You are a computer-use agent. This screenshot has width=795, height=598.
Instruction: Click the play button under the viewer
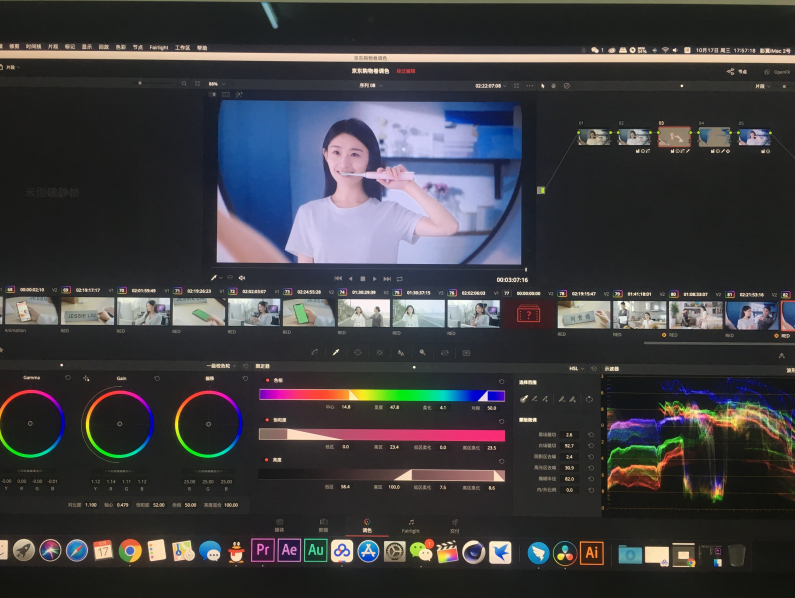click(x=375, y=278)
